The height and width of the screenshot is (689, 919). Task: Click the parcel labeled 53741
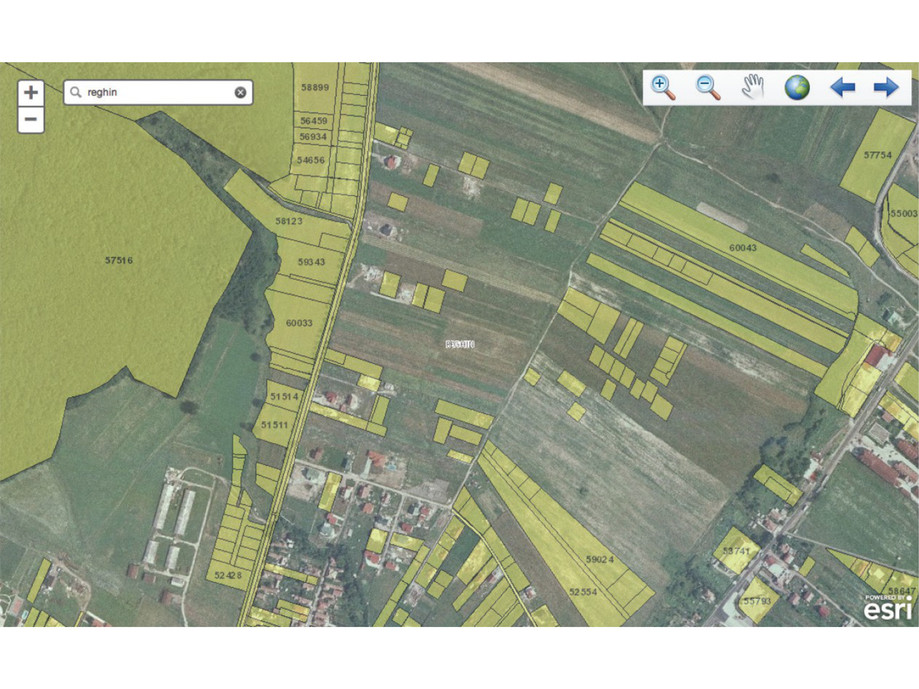(736, 552)
